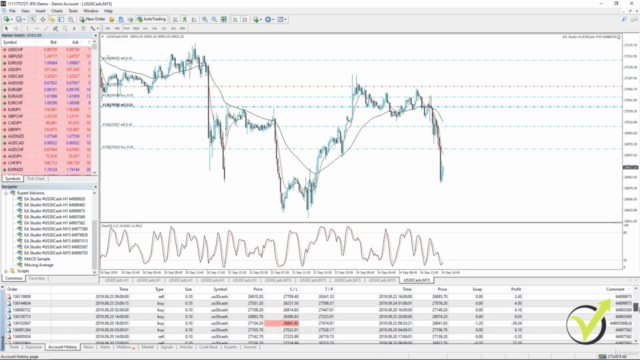Select the Equidistant Channel tool

pyautogui.click(x=55, y=29)
